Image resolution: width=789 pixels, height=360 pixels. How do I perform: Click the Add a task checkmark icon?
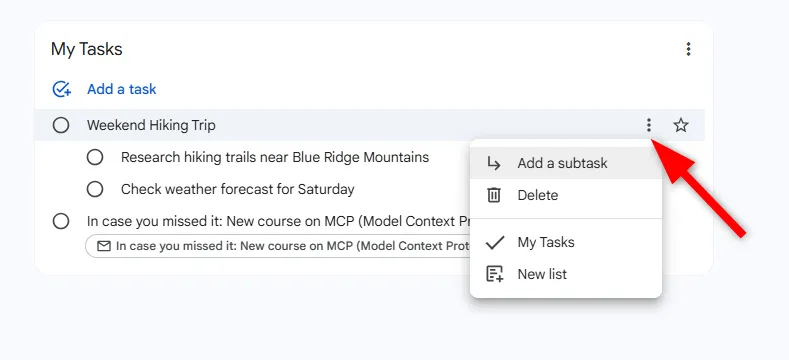(61, 89)
